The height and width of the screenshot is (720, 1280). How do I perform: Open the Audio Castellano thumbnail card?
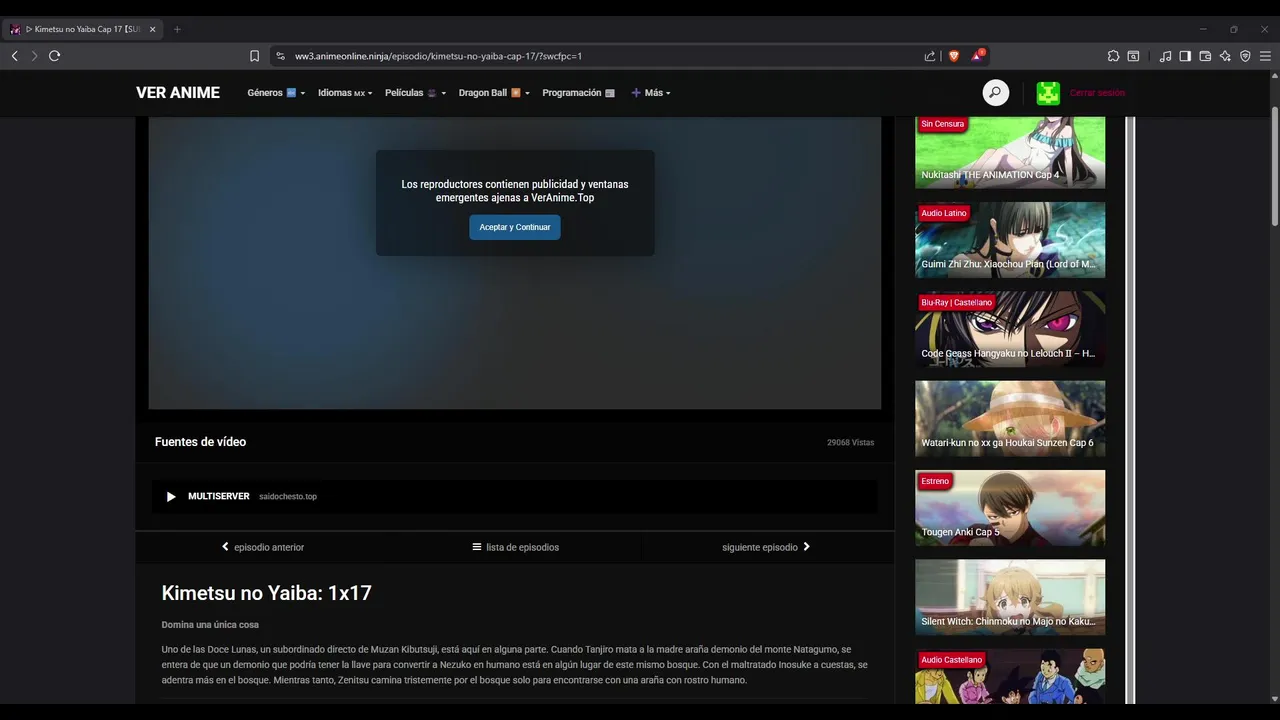[x=1010, y=676]
